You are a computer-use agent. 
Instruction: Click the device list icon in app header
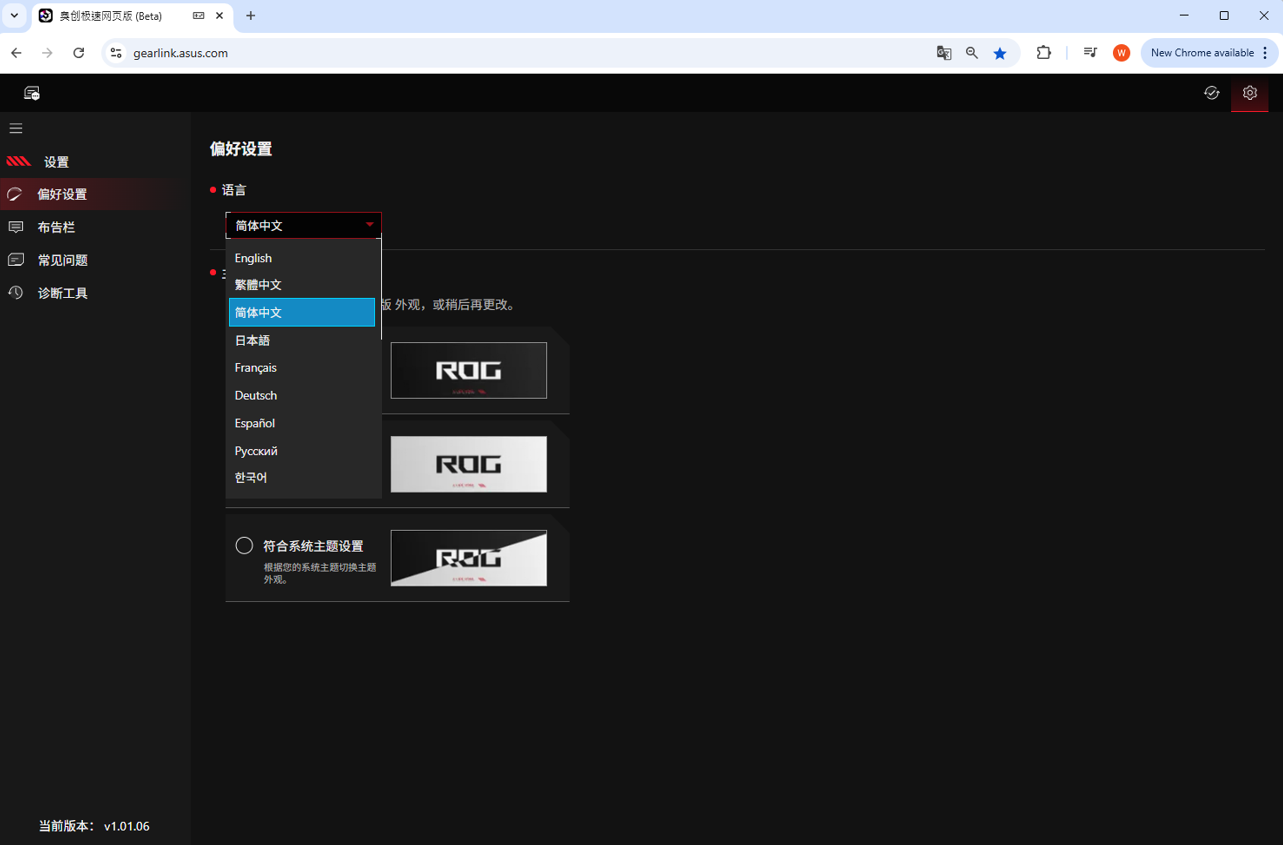pos(32,93)
